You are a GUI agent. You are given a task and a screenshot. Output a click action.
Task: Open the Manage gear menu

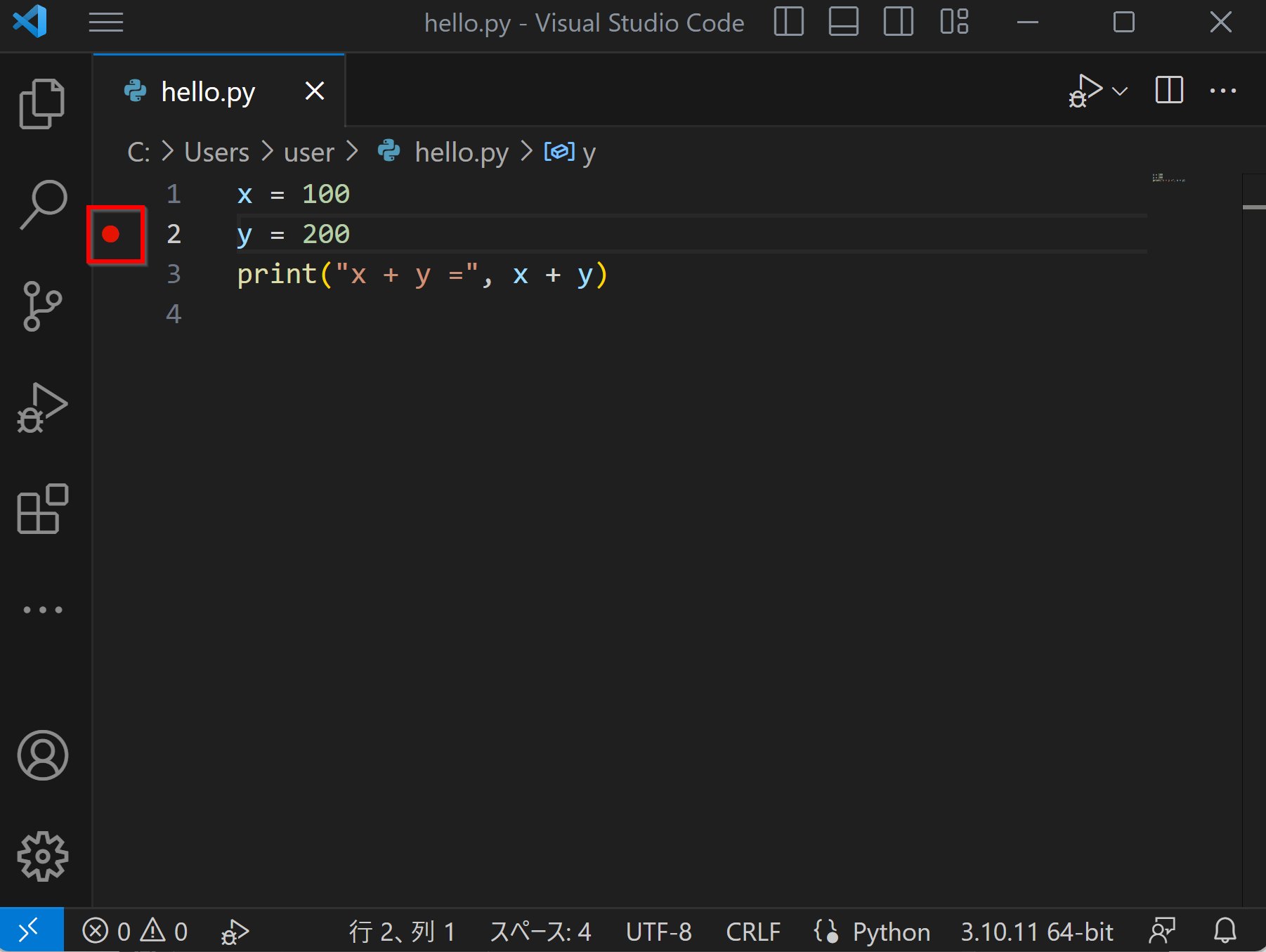(x=42, y=856)
